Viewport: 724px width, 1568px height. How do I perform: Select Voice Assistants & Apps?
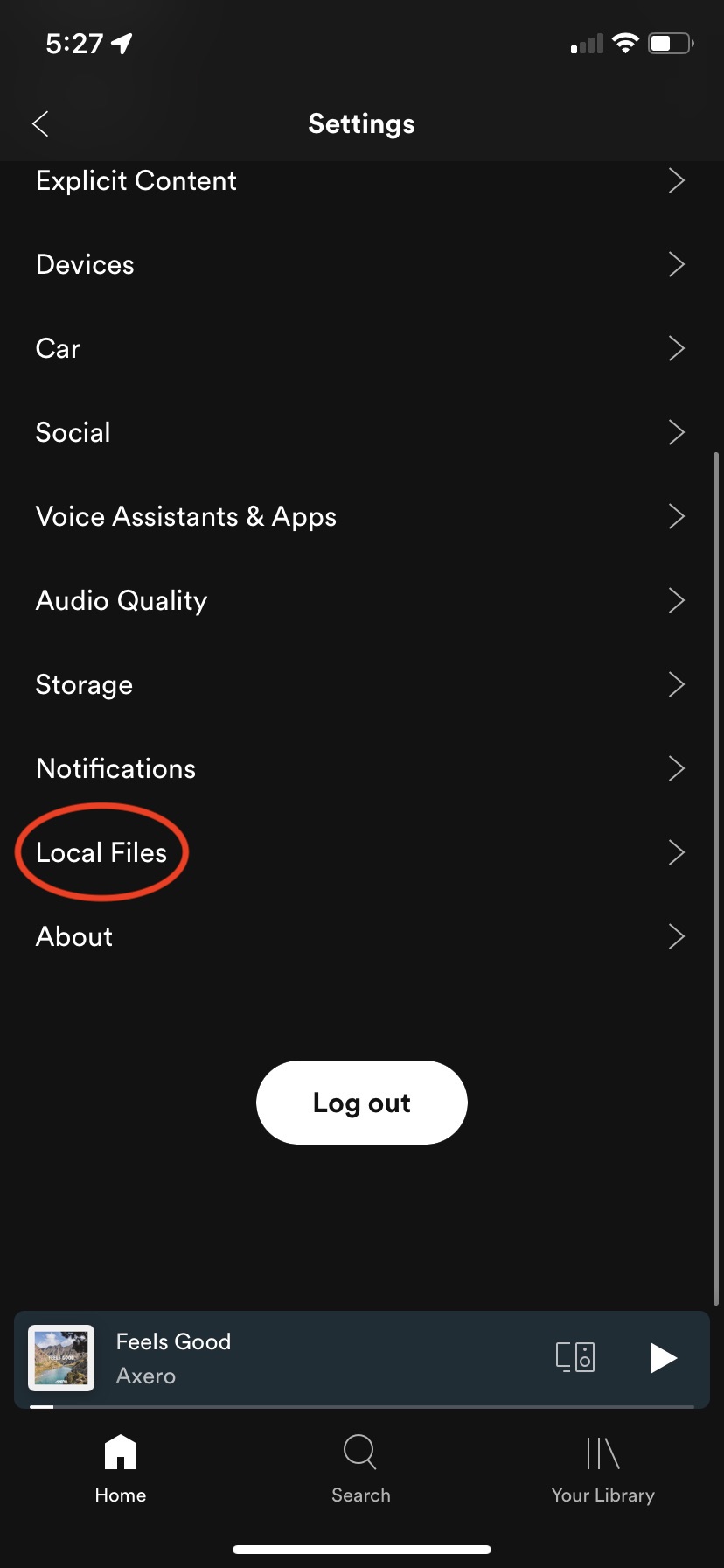pyautogui.click(x=185, y=516)
